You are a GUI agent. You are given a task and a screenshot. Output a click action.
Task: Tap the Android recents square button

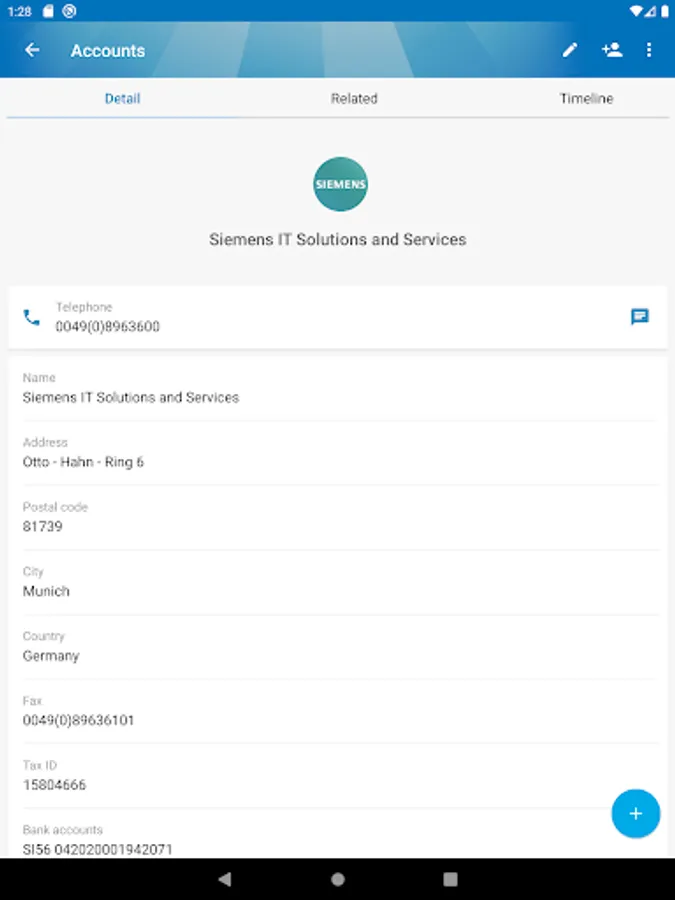(x=451, y=879)
